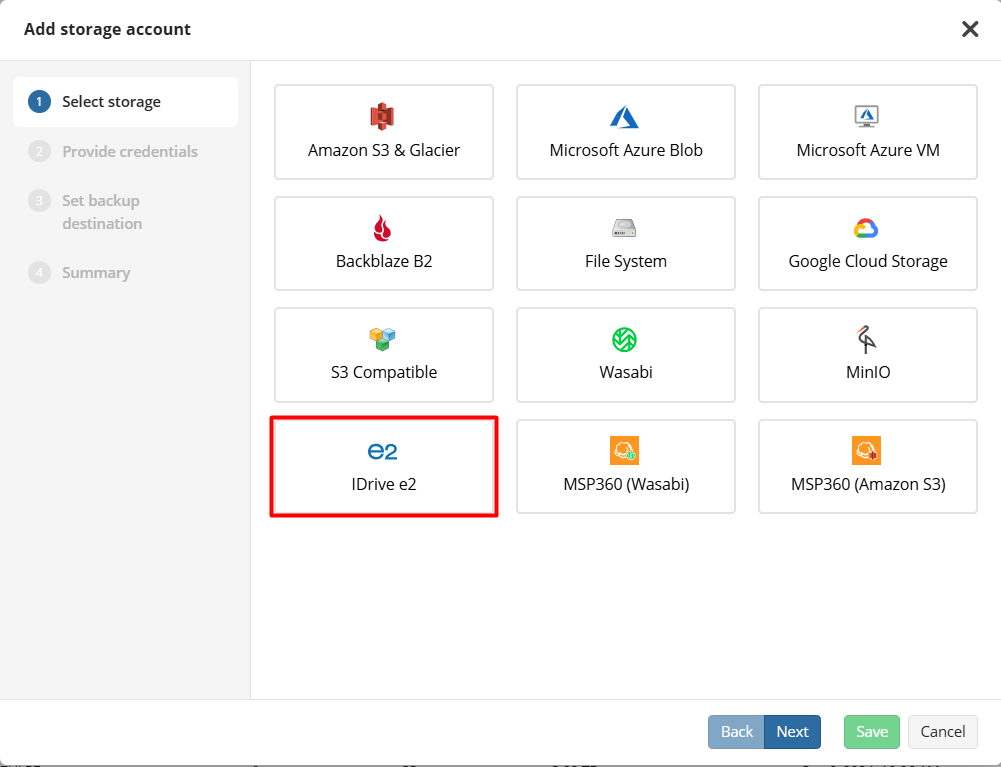Click the Amazon S3 & Glacier label
The width and height of the screenshot is (1001, 767).
click(x=384, y=150)
